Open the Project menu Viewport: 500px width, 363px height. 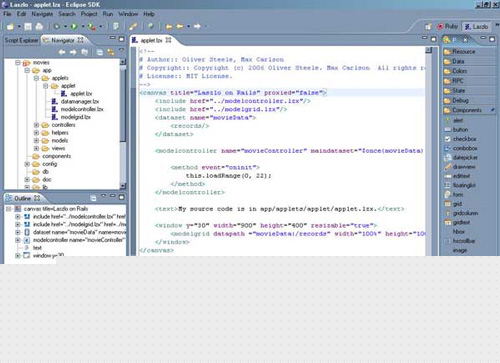[x=89, y=14]
